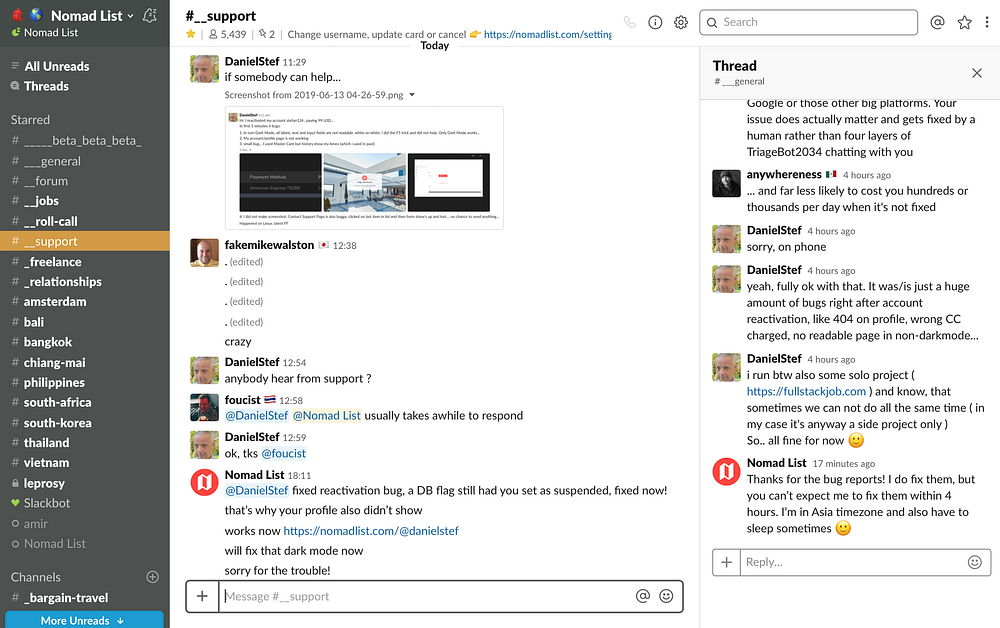Viewport: 1000px width, 628px height.
Task: Click @foucist mention in message
Action: pos(283,453)
